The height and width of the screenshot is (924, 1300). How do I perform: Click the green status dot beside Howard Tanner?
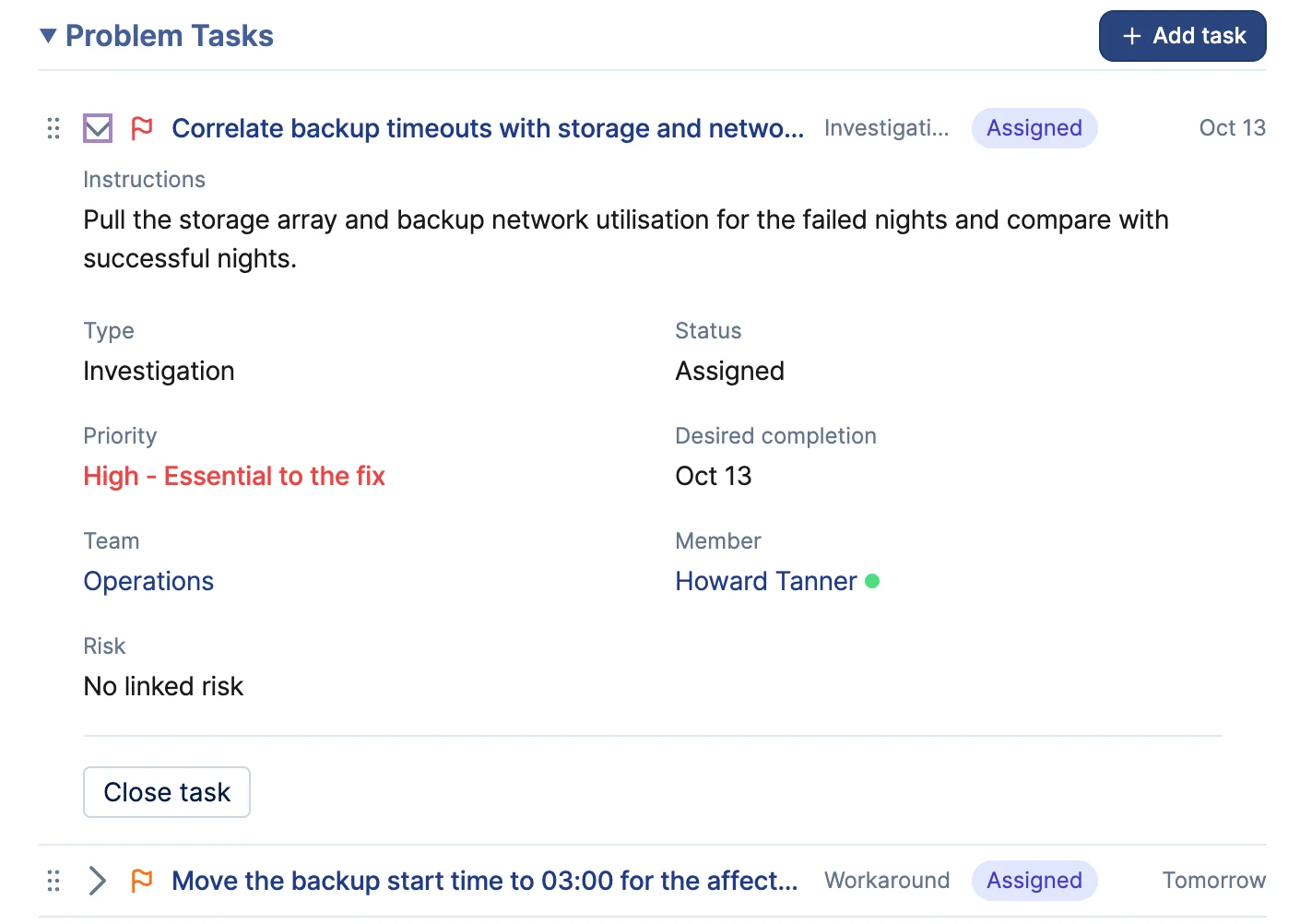coord(872,581)
